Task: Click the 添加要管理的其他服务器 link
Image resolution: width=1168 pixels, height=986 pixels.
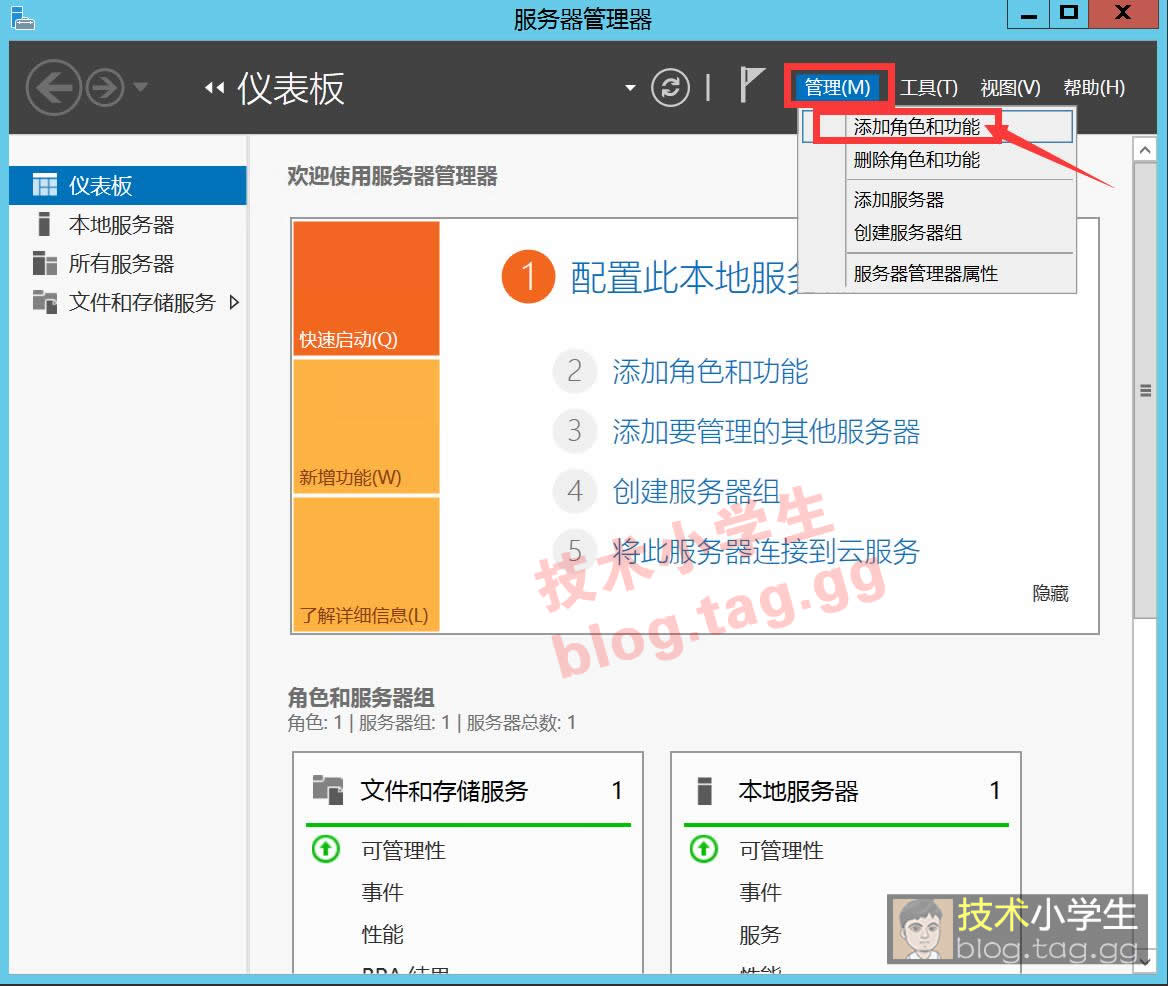Action: 765,432
